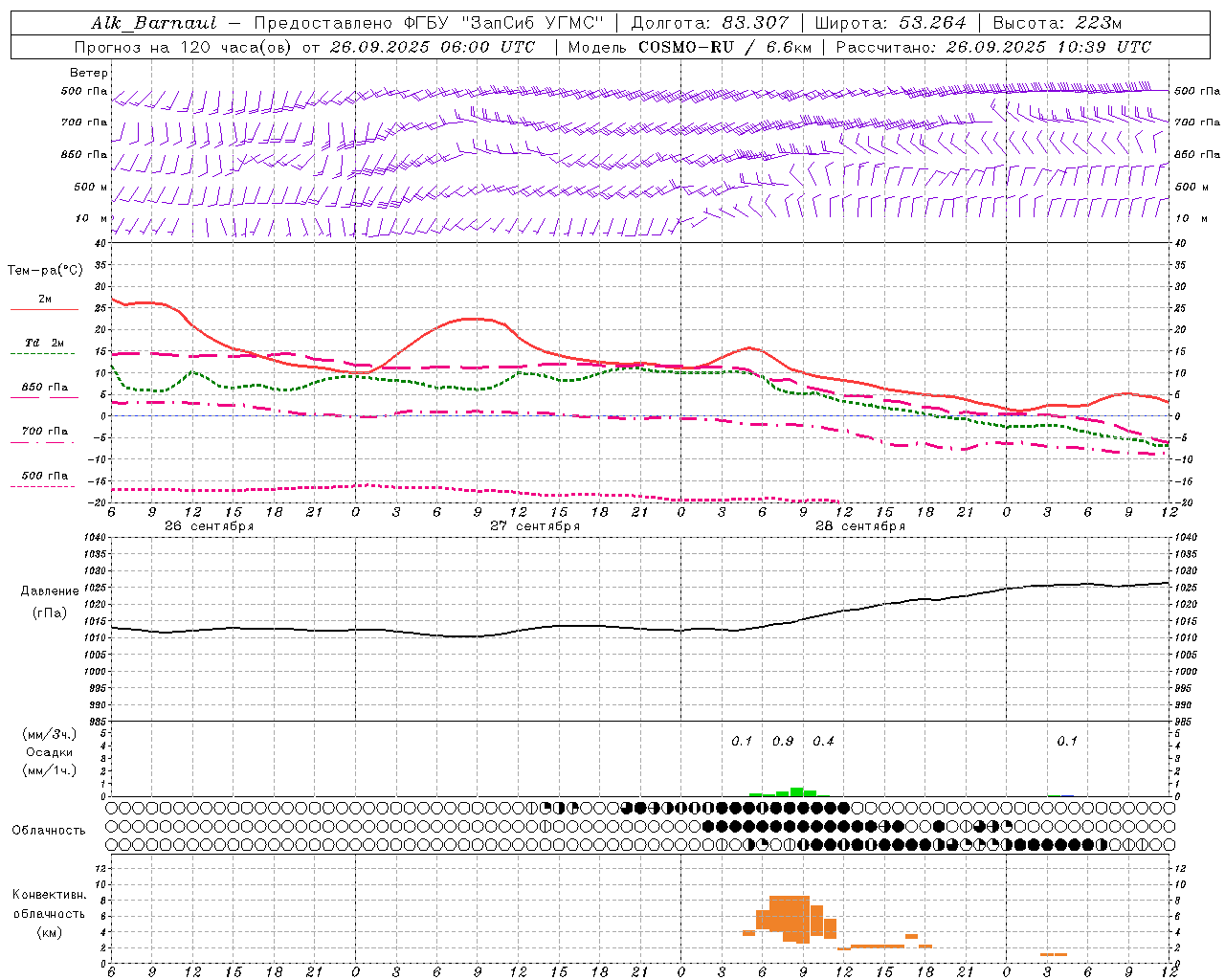Click the 850 гПа entry in the temperature legend

tap(45, 388)
